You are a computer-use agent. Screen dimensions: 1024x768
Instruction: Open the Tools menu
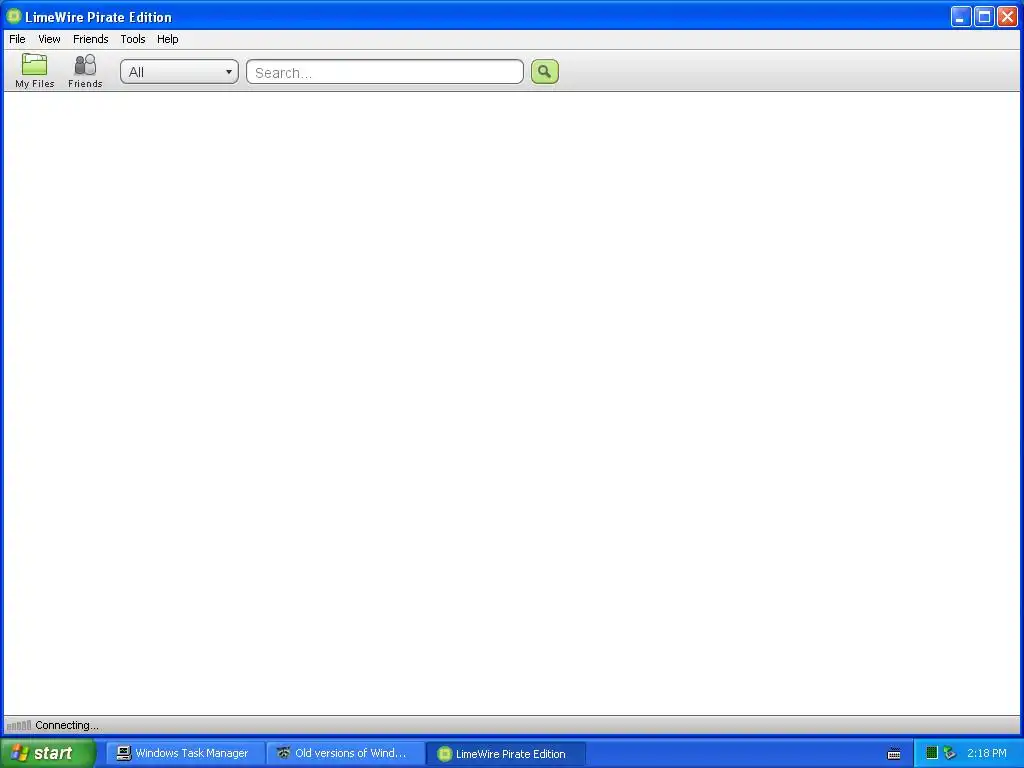(x=133, y=39)
